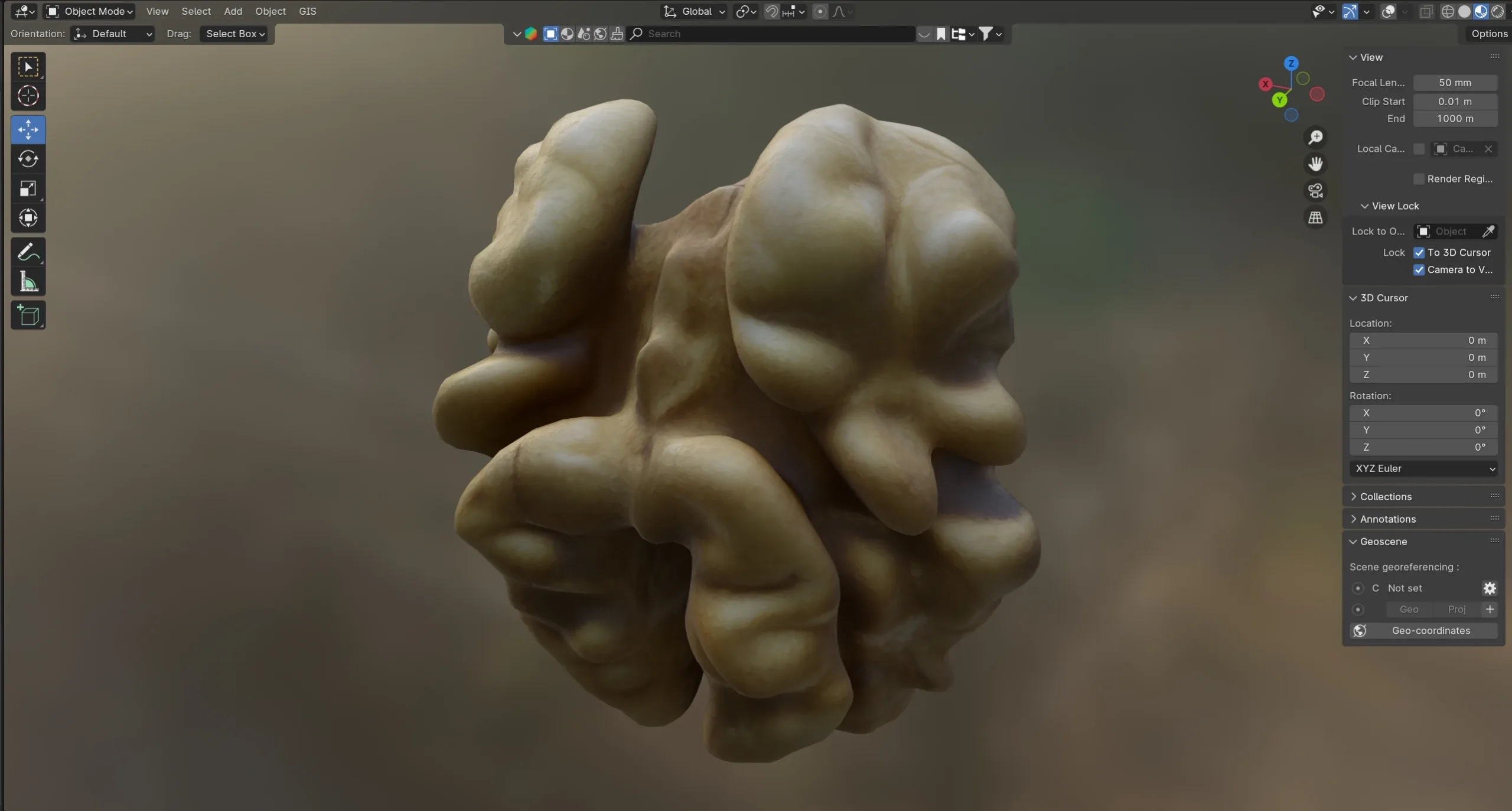Click the magnify glass zoom gizmo
This screenshot has width=1512, height=811.
point(1315,137)
